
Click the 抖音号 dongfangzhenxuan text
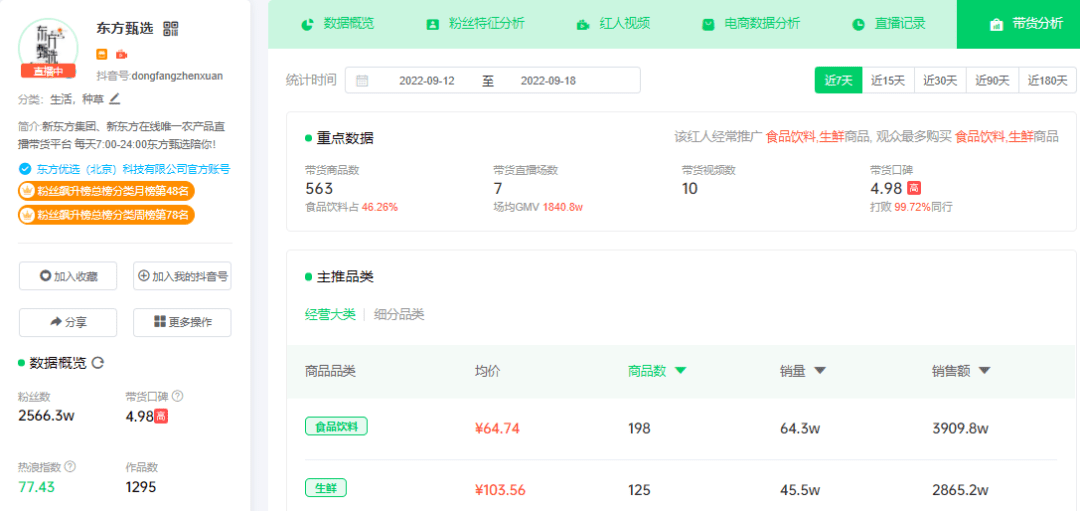[x=160, y=76]
